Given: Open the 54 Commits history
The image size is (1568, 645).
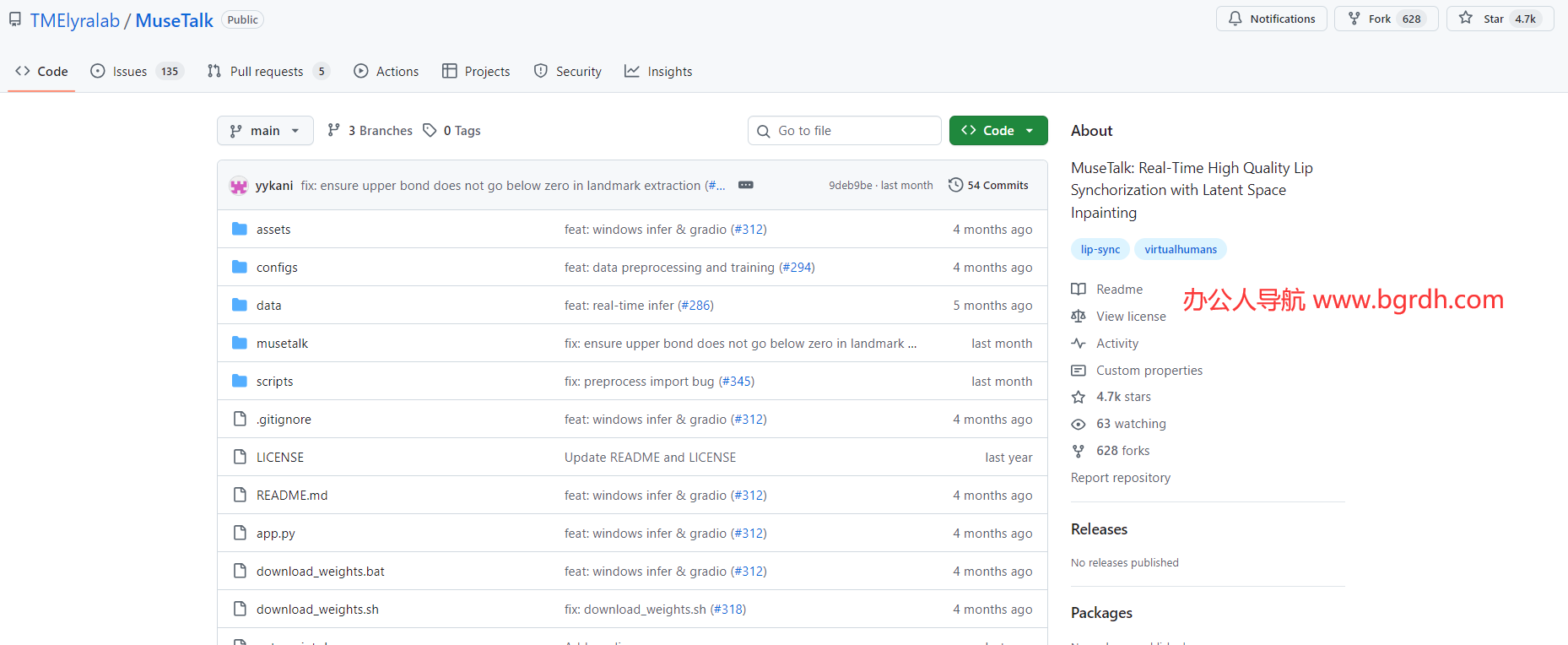Looking at the screenshot, I should [988, 185].
